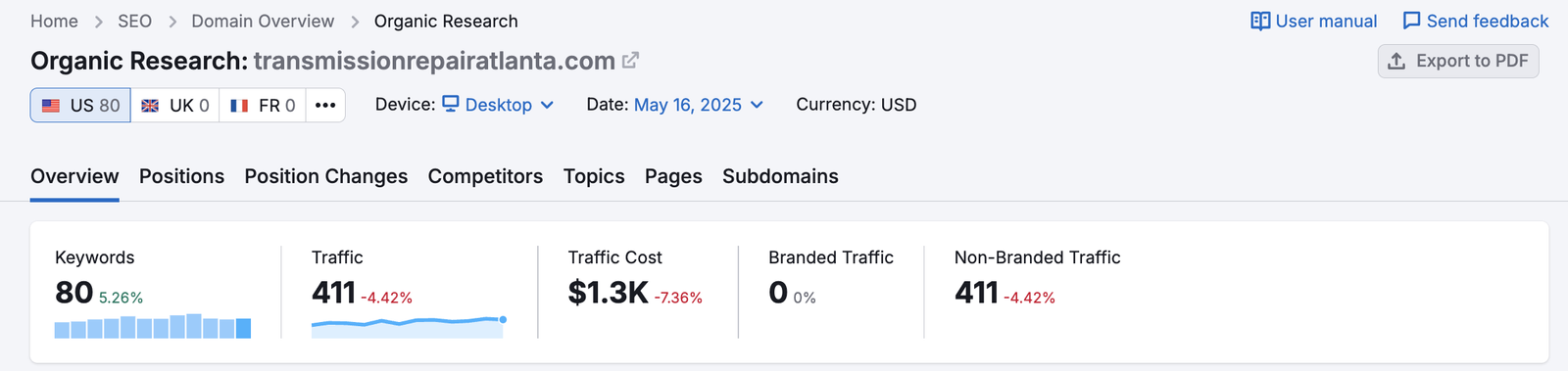Open the three-dots more countries menu
This screenshot has height=371, width=1568.
point(325,105)
